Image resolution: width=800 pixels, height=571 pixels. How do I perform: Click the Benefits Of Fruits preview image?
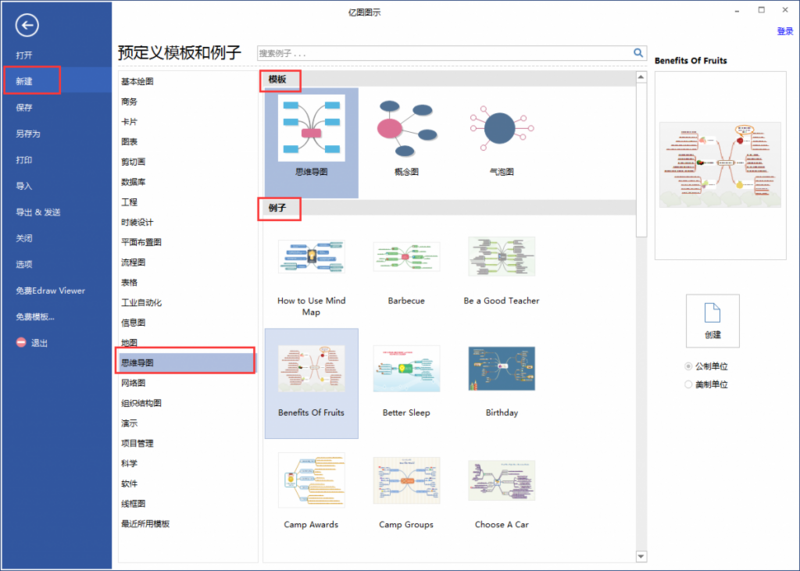[x=720, y=165]
